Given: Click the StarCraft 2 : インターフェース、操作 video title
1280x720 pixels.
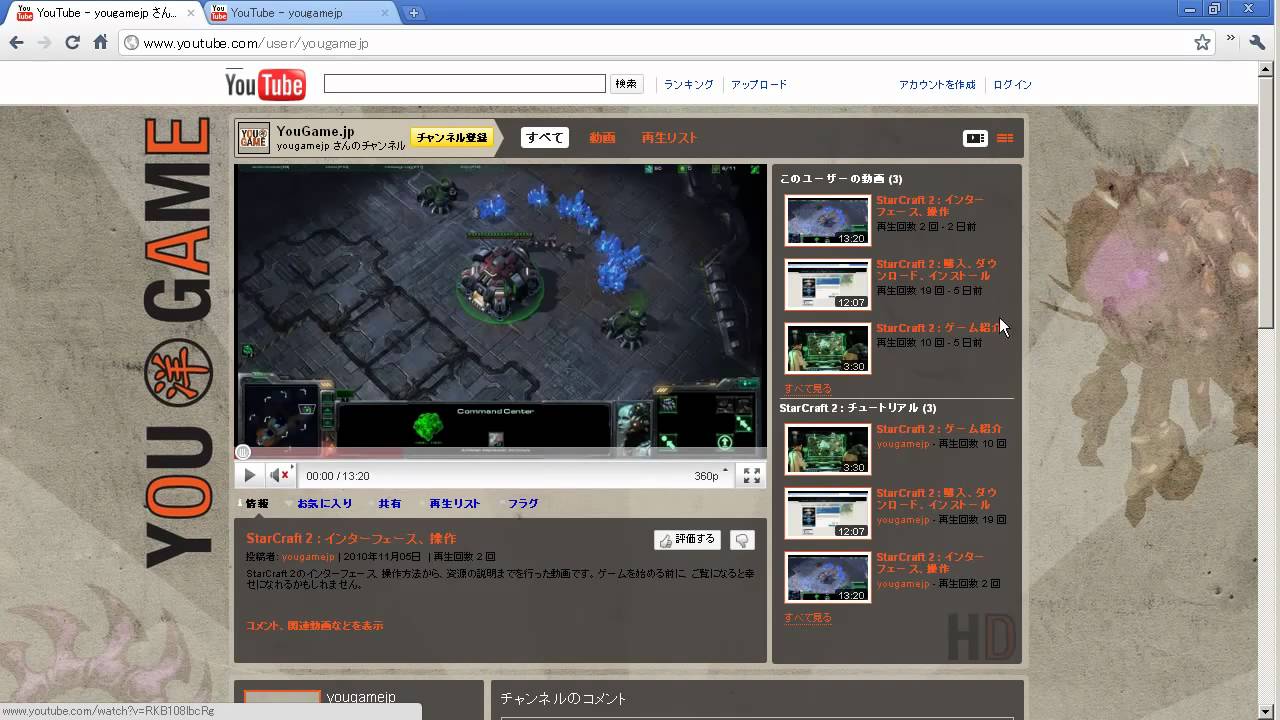Looking at the screenshot, I should click(x=351, y=539).
